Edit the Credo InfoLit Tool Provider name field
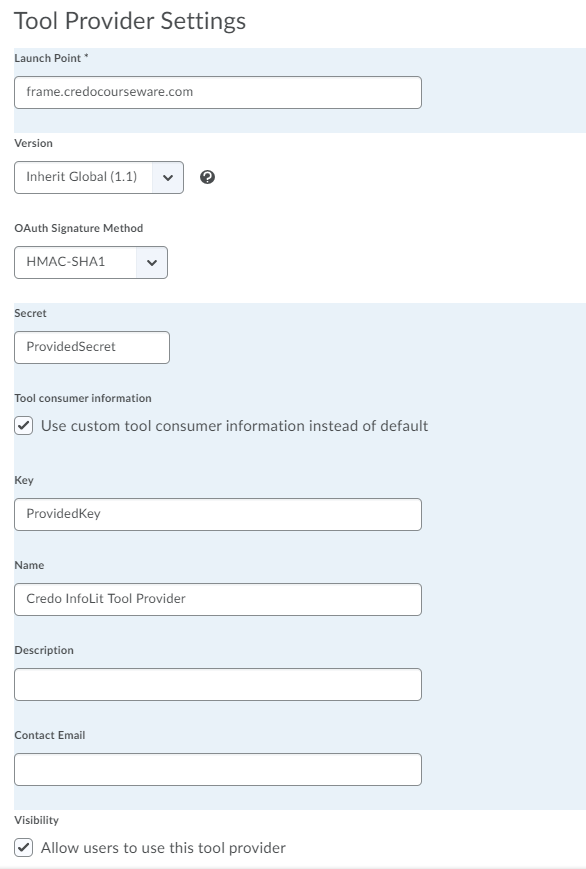Image resolution: width=586 pixels, height=869 pixels. [x=218, y=599]
